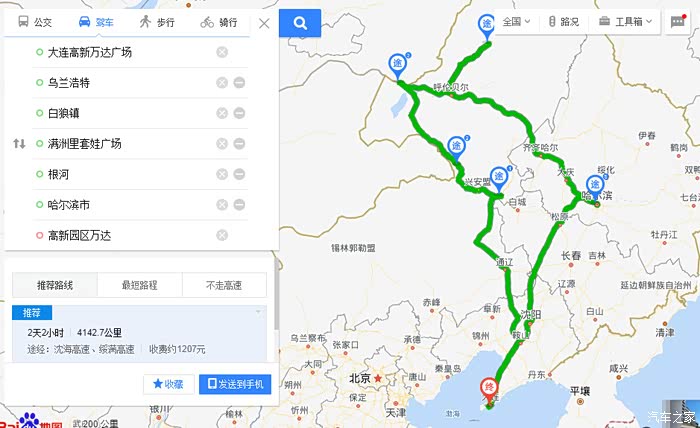The width and height of the screenshot is (700, 428).
Task: Switch to the 公交 transit tab
Action: click(35, 22)
